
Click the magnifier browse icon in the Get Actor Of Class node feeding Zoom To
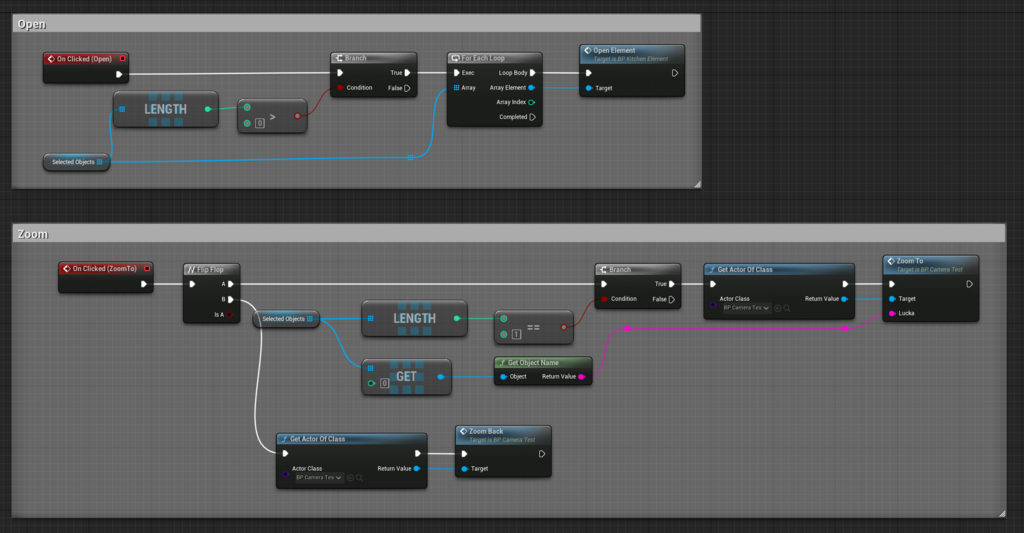[789, 308]
